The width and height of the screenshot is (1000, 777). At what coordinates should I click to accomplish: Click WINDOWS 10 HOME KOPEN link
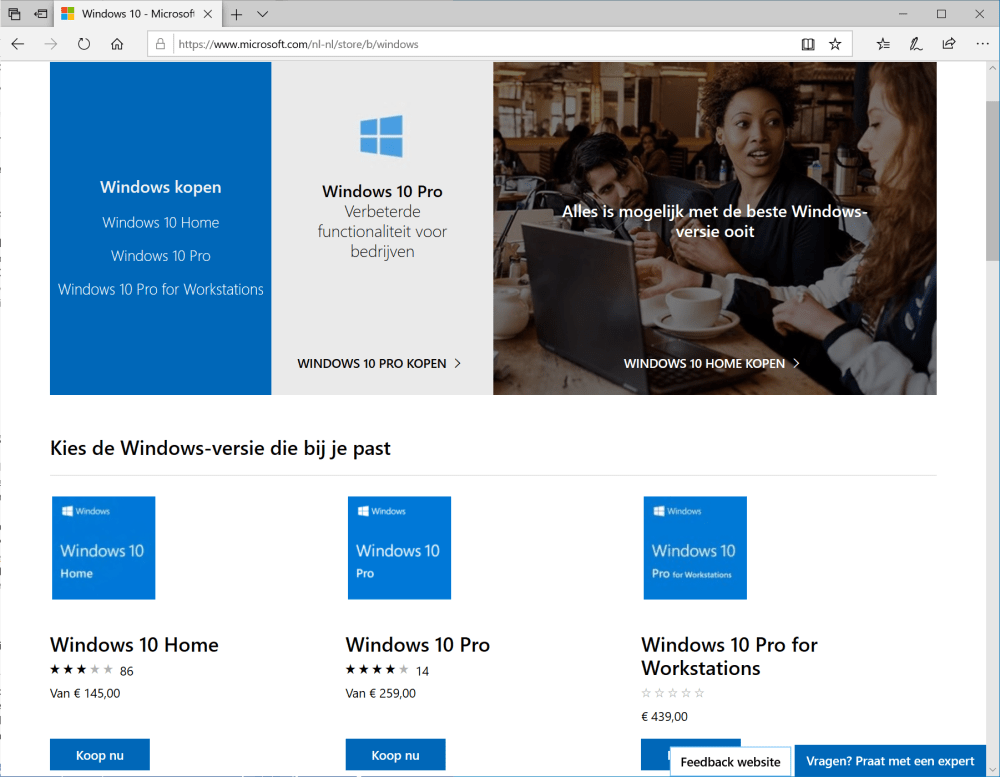(711, 364)
